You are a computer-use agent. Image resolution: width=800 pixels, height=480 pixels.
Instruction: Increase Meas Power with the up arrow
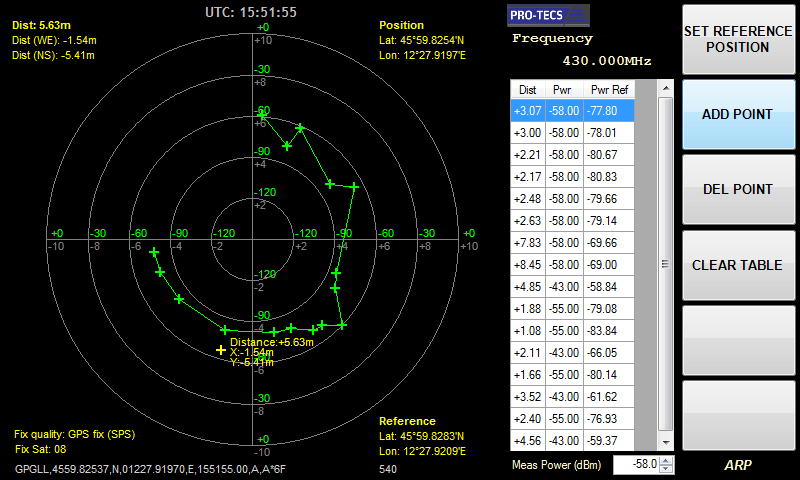[x=666, y=460]
